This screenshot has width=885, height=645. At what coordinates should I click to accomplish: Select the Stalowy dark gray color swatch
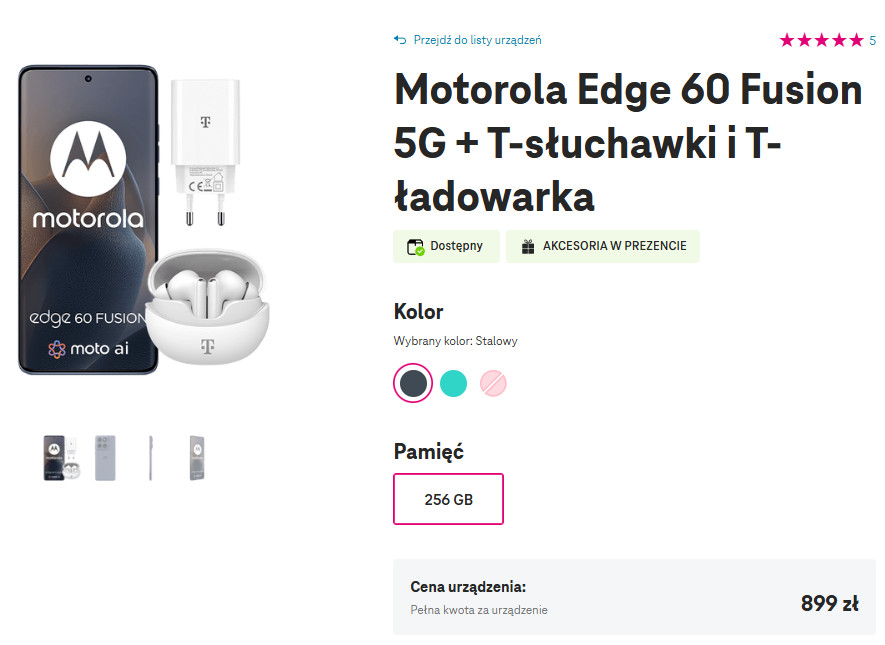pyautogui.click(x=413, y=382)
